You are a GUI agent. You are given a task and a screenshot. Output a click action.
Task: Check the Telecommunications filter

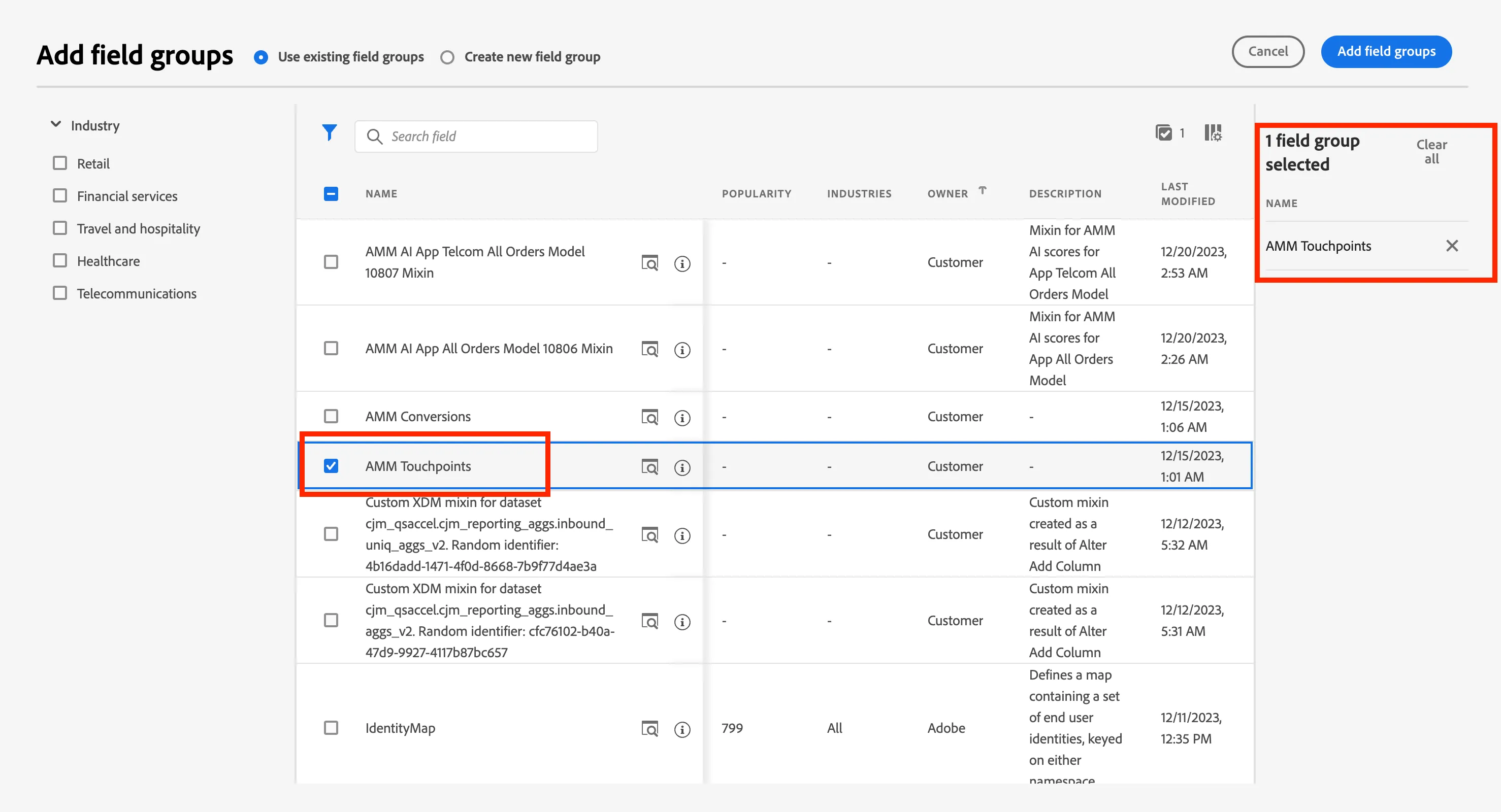pos(60,293)
